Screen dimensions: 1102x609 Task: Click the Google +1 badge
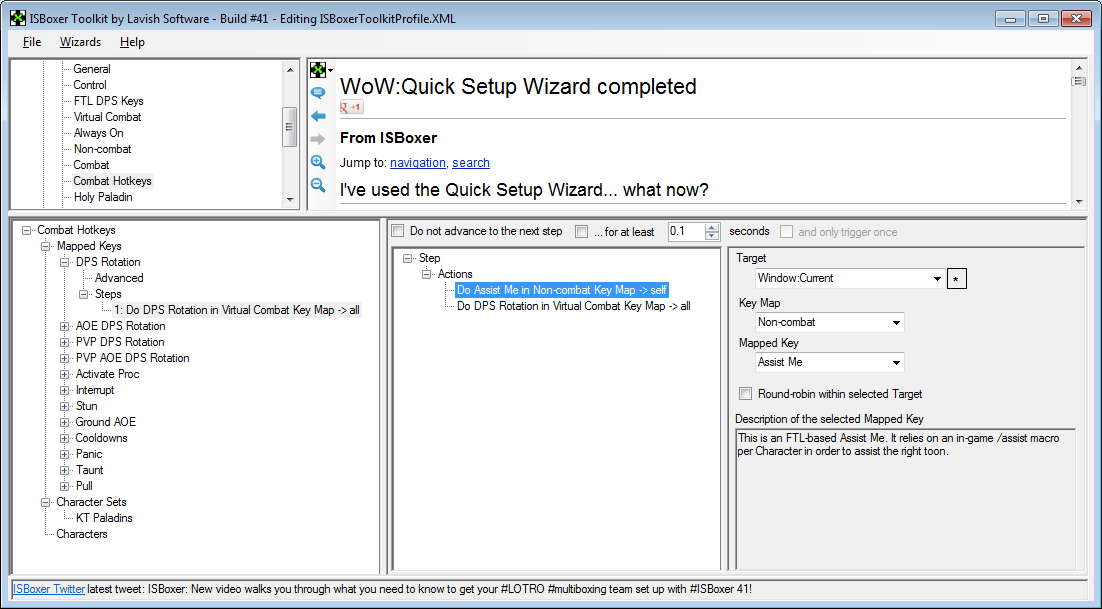coord(351,107)
